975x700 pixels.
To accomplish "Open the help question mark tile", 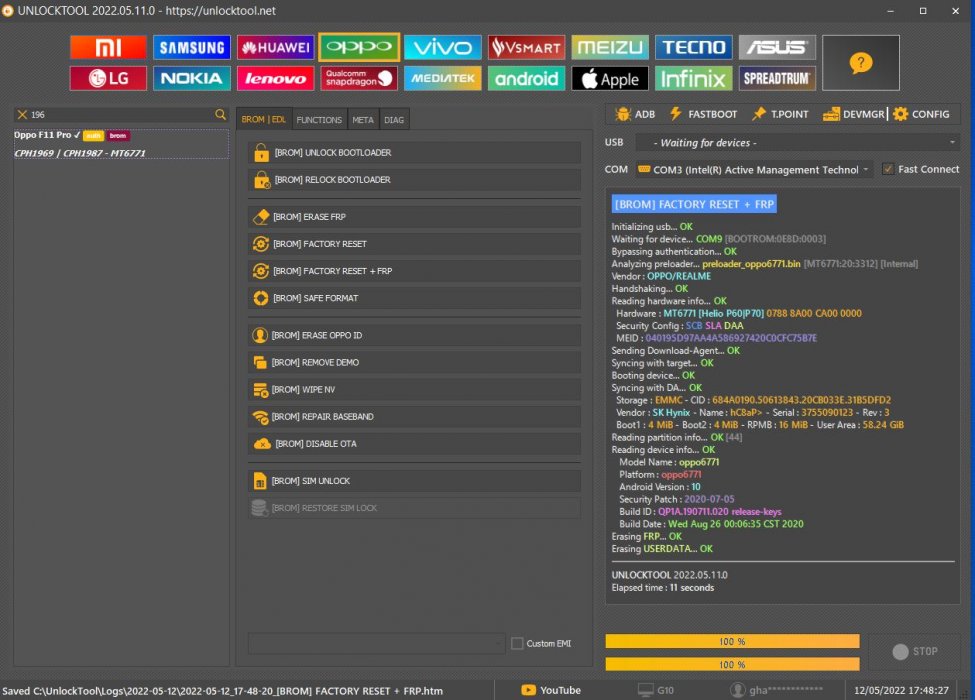I will pos(861,63).
